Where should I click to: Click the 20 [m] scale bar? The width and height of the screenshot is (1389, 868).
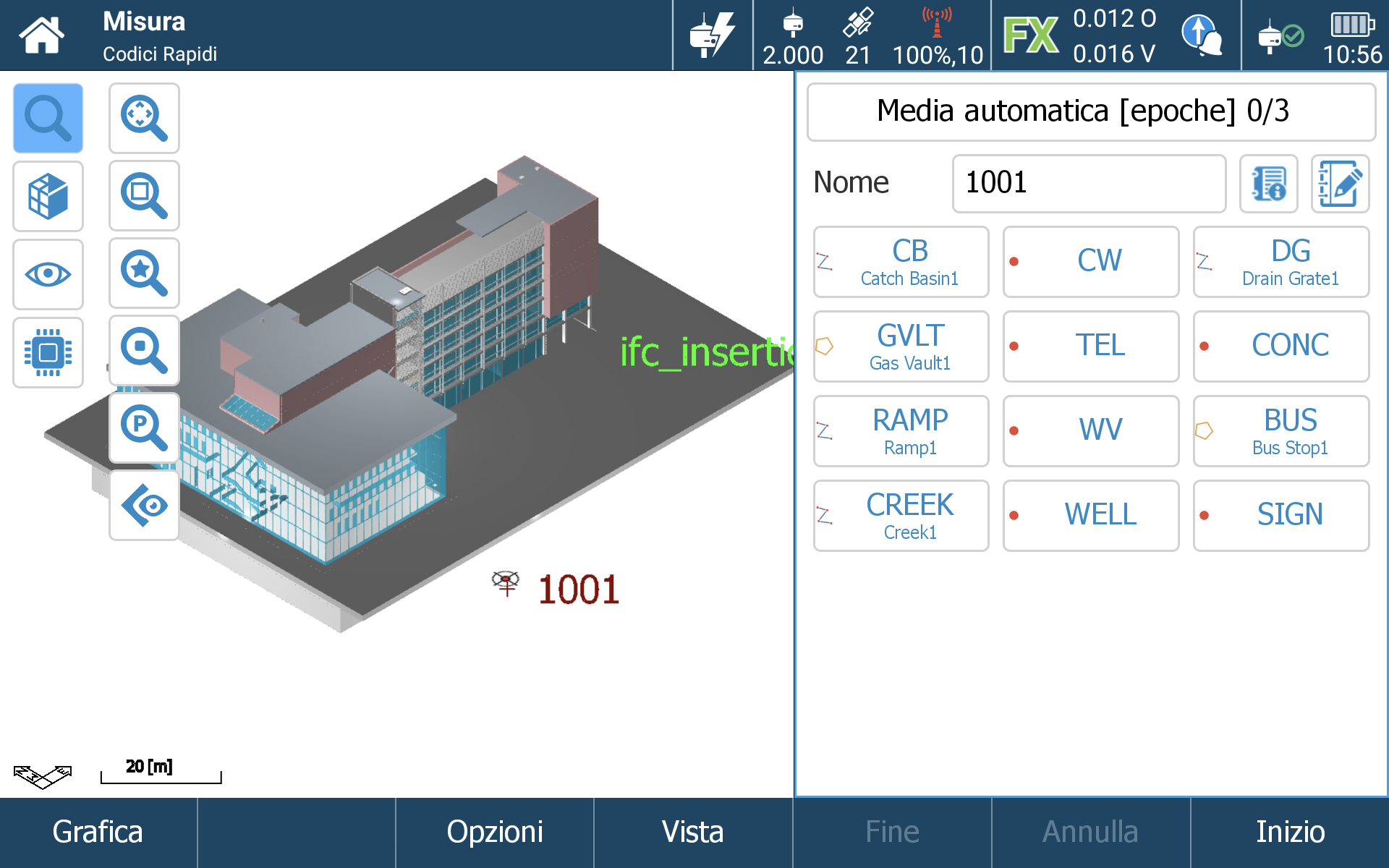pyautogui.click(x=161, y=771)
